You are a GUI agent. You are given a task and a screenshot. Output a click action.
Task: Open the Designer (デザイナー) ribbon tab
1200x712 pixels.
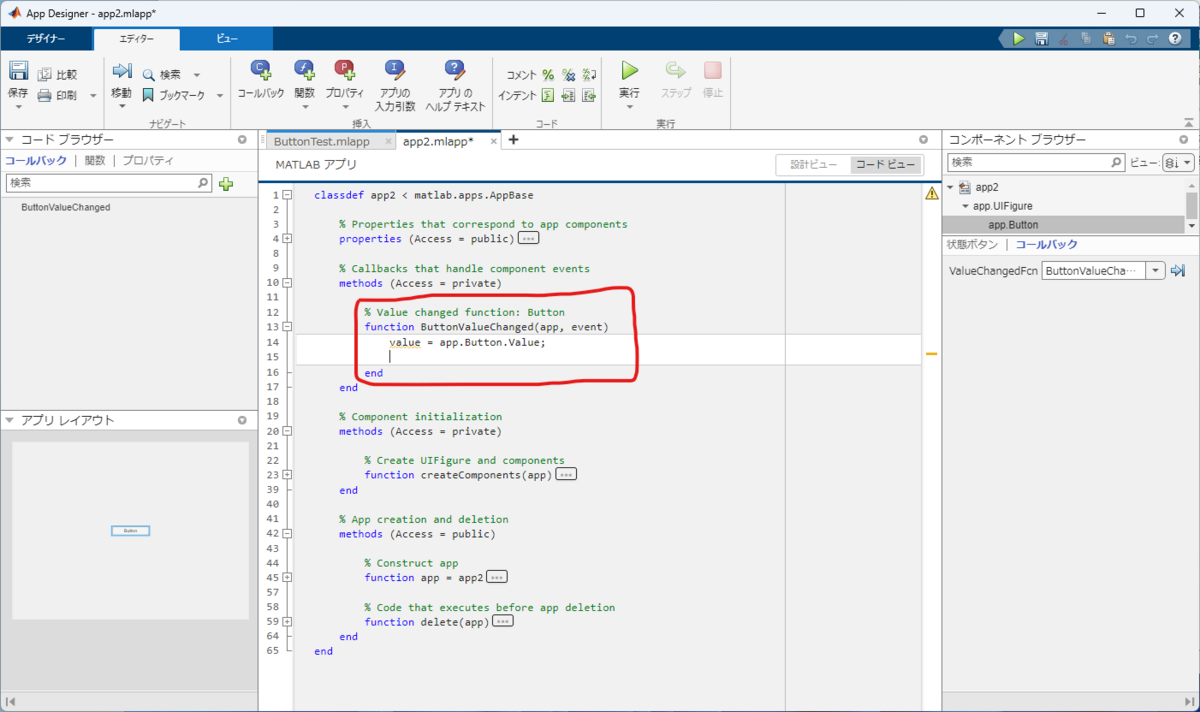tap(46, 39)
